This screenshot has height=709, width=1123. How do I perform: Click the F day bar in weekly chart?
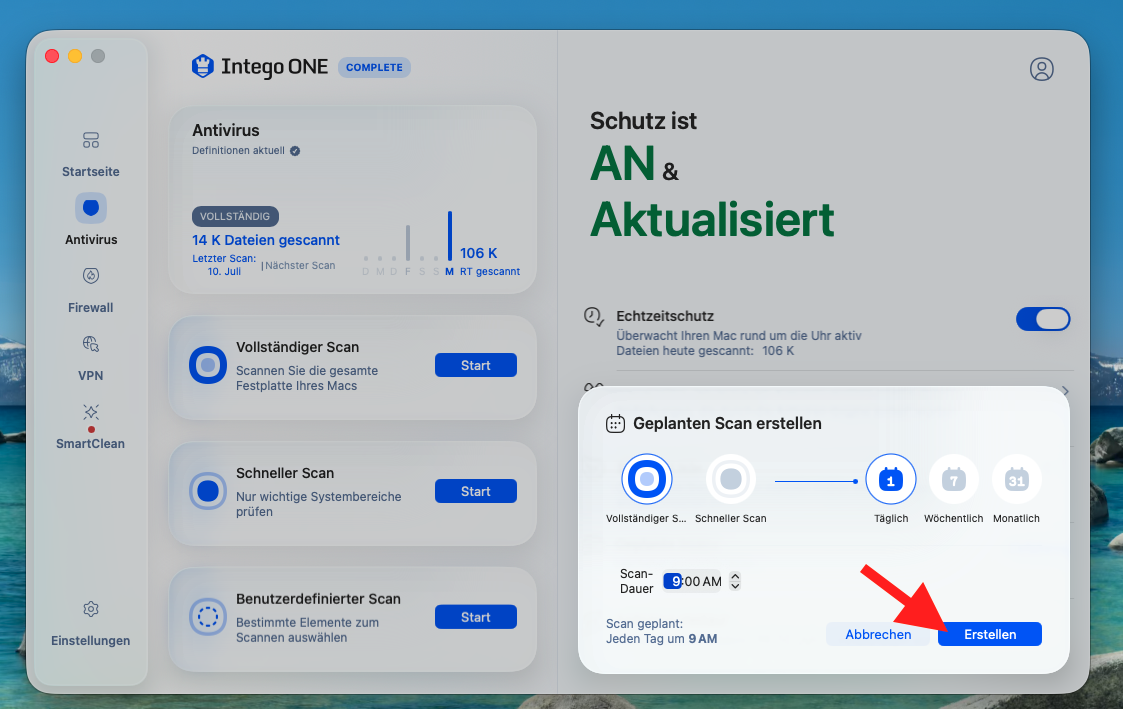(408, 243)
